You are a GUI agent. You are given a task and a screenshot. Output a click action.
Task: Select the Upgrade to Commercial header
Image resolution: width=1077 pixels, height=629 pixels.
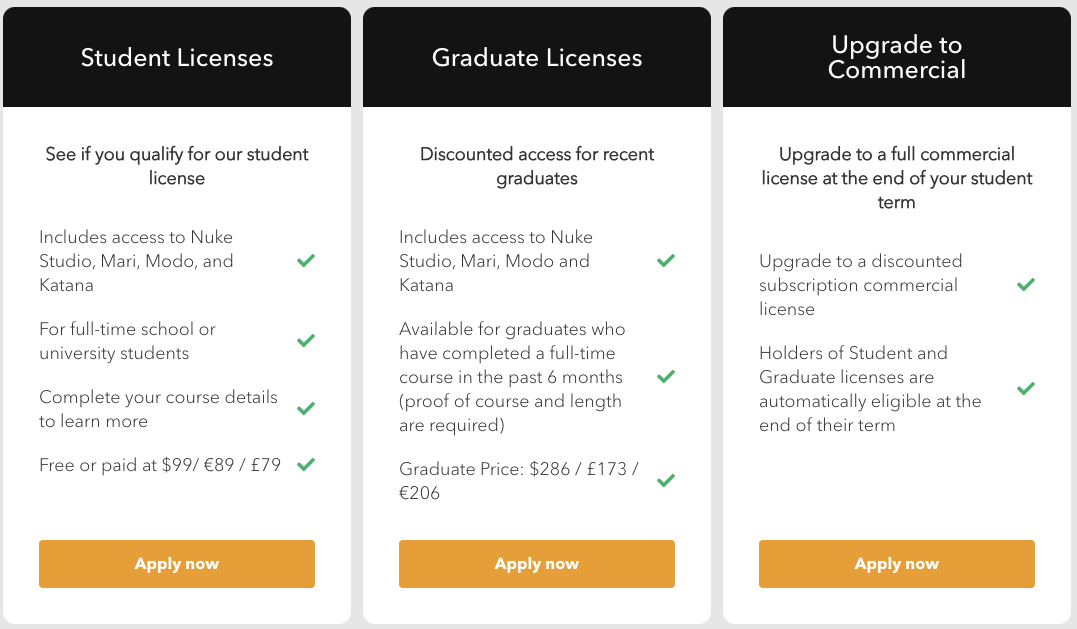click(896, 57)
